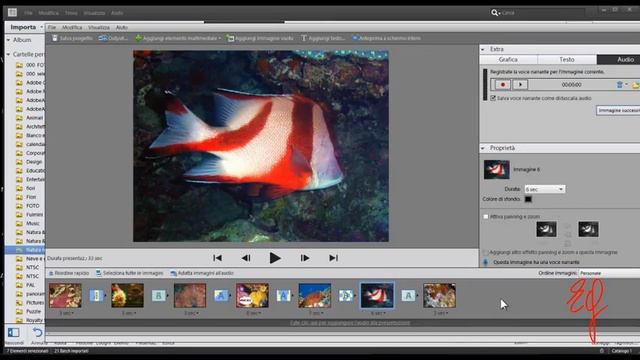
Task: Switch to Audio tab
Action: [x=618, y=60]
